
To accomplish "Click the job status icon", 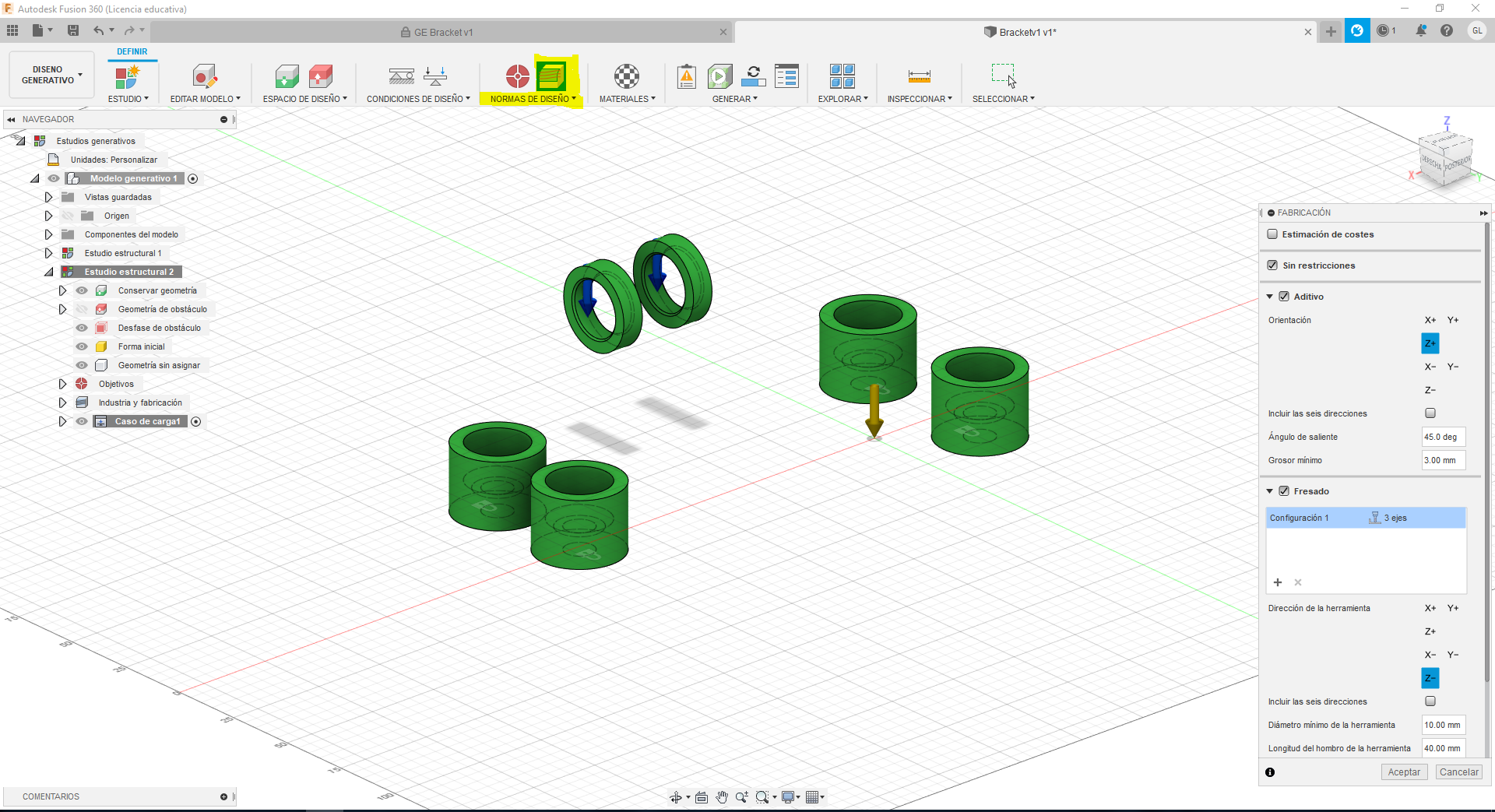I will 753,76.
